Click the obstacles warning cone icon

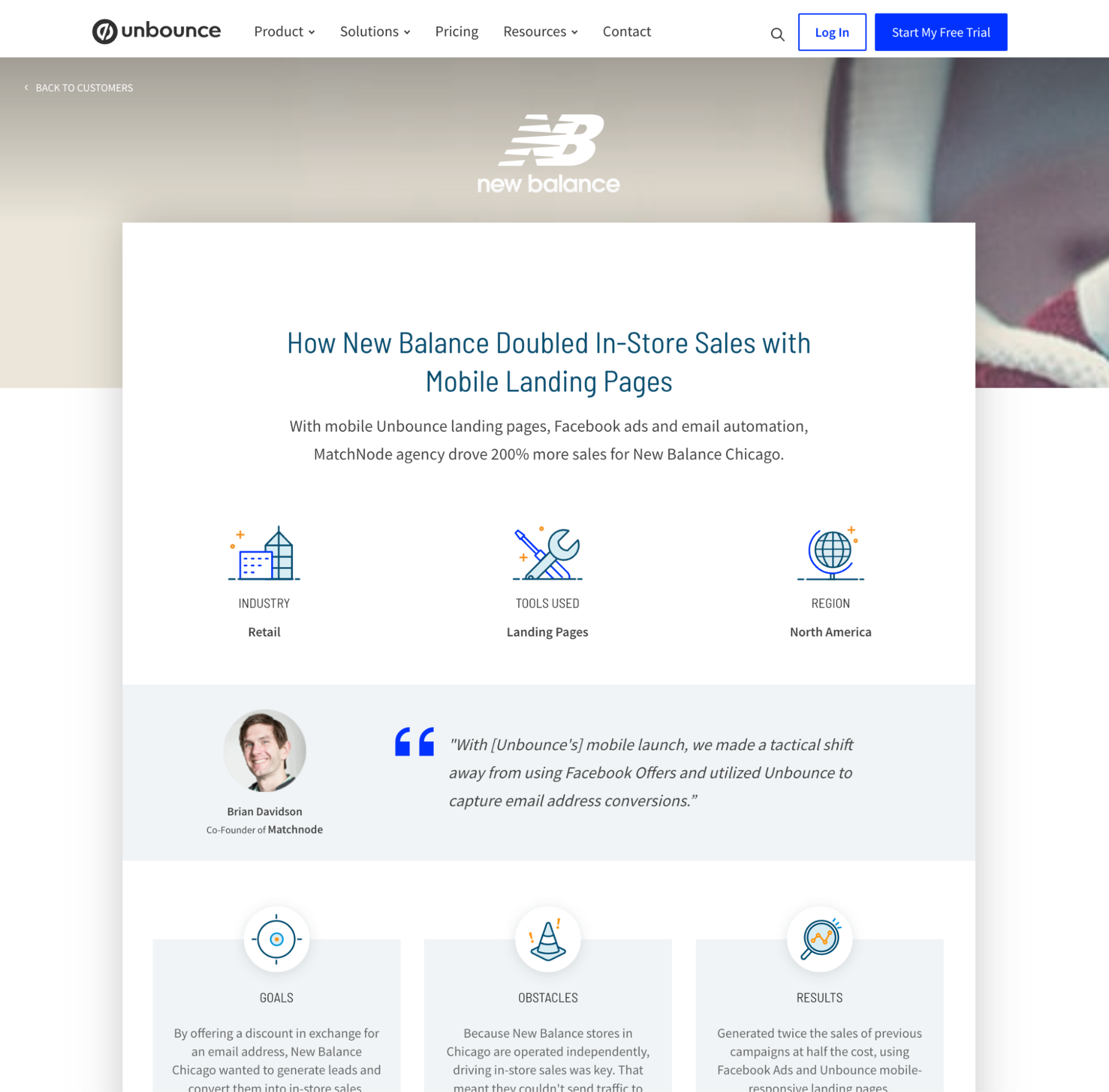tap(548, 938)
